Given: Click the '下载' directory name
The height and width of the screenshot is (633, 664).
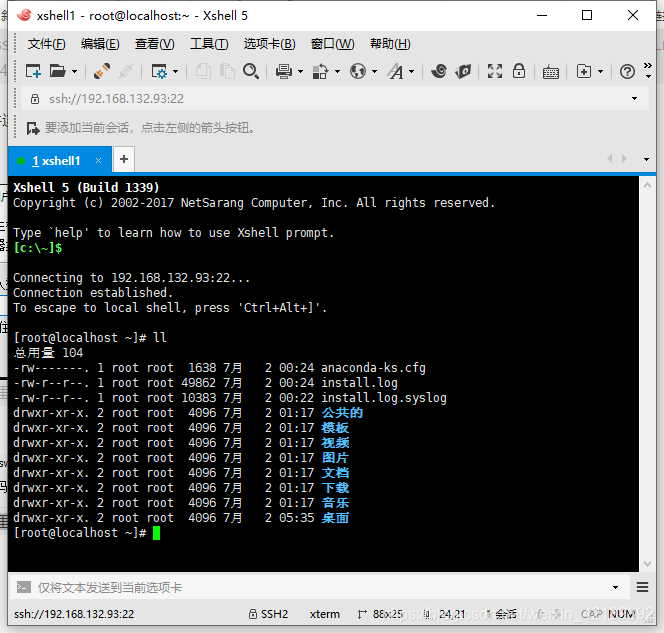Looking at the screenshot, I should (335, 488).
